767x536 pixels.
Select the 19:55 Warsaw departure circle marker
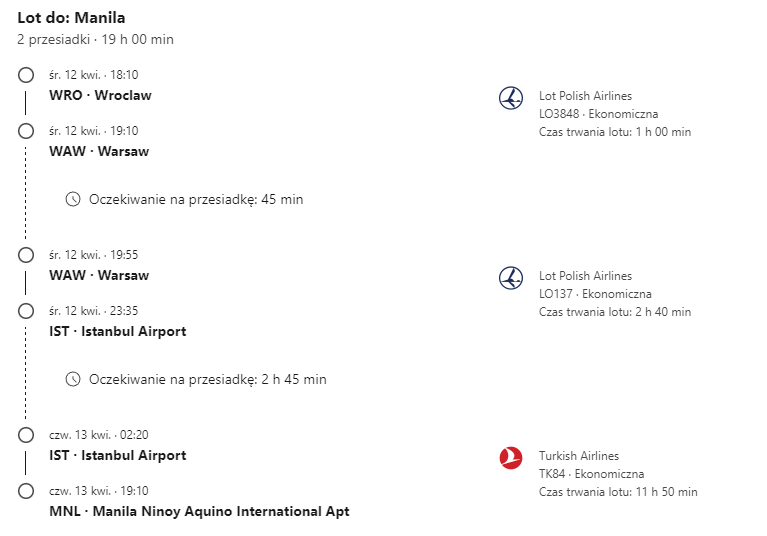click(26, 255)
